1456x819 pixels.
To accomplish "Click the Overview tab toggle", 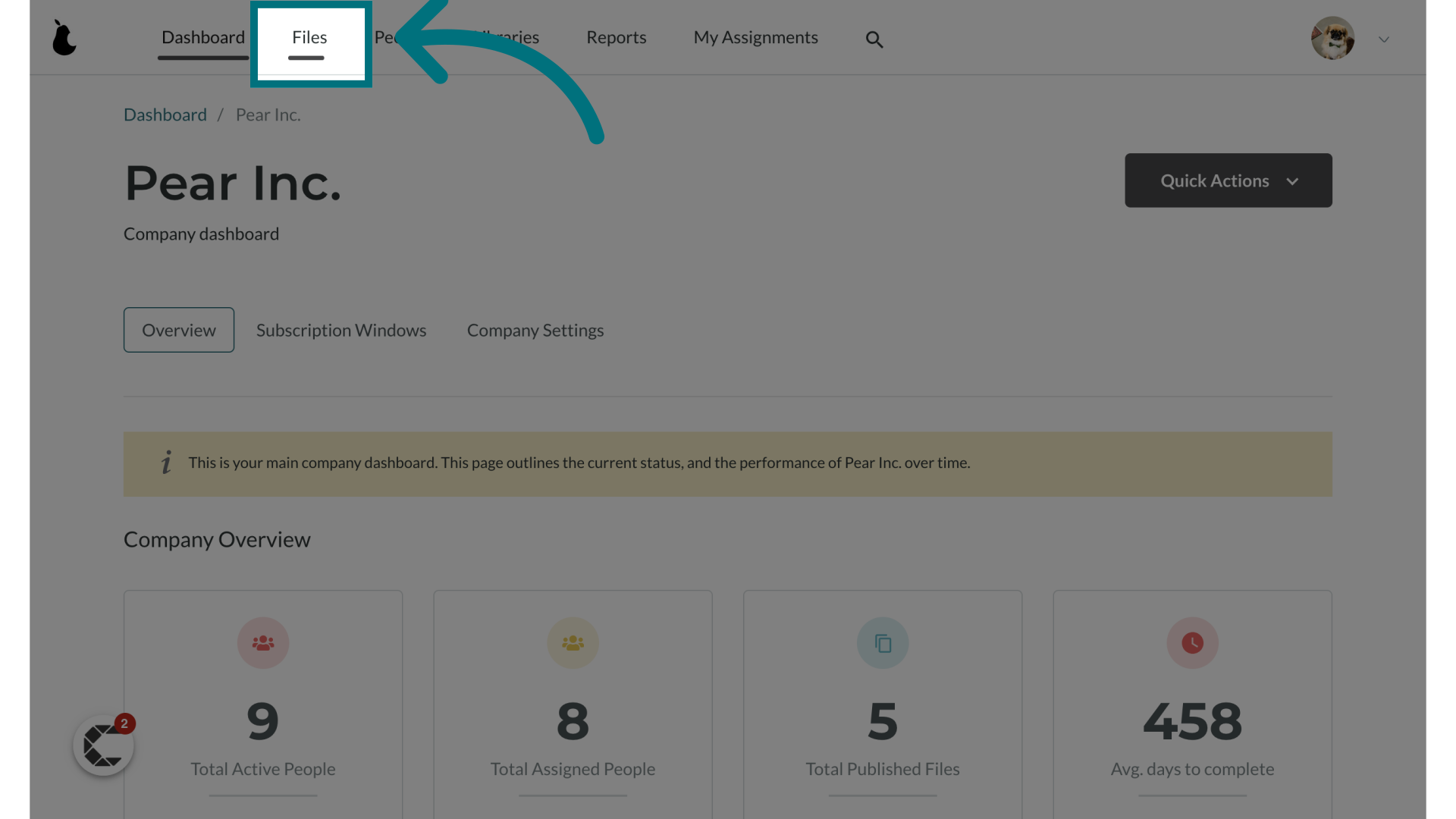I will pos(178,330).
